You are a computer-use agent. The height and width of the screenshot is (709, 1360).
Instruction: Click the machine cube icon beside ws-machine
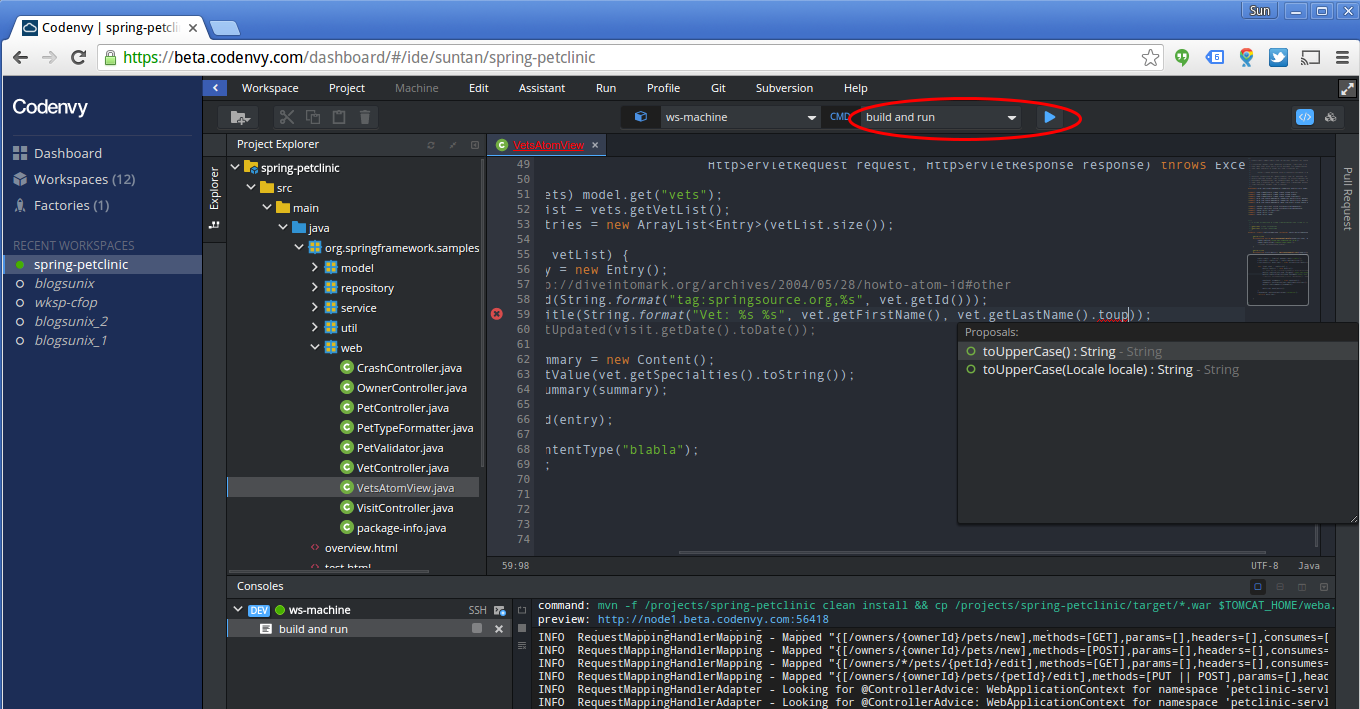coord(641,117)
